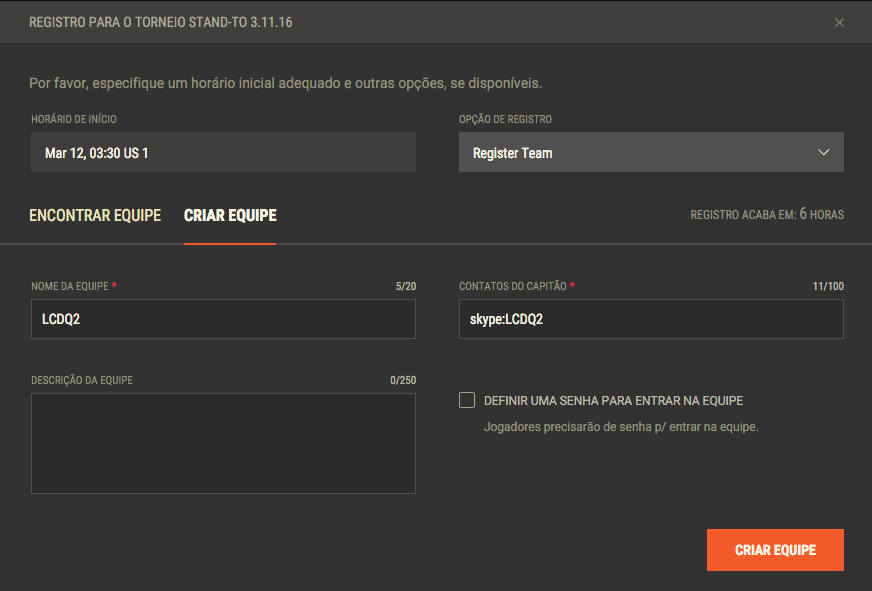Click the Registro acaba em 6 horas text
This screenshot has width=872, height=591.
[x=766, y=215]
